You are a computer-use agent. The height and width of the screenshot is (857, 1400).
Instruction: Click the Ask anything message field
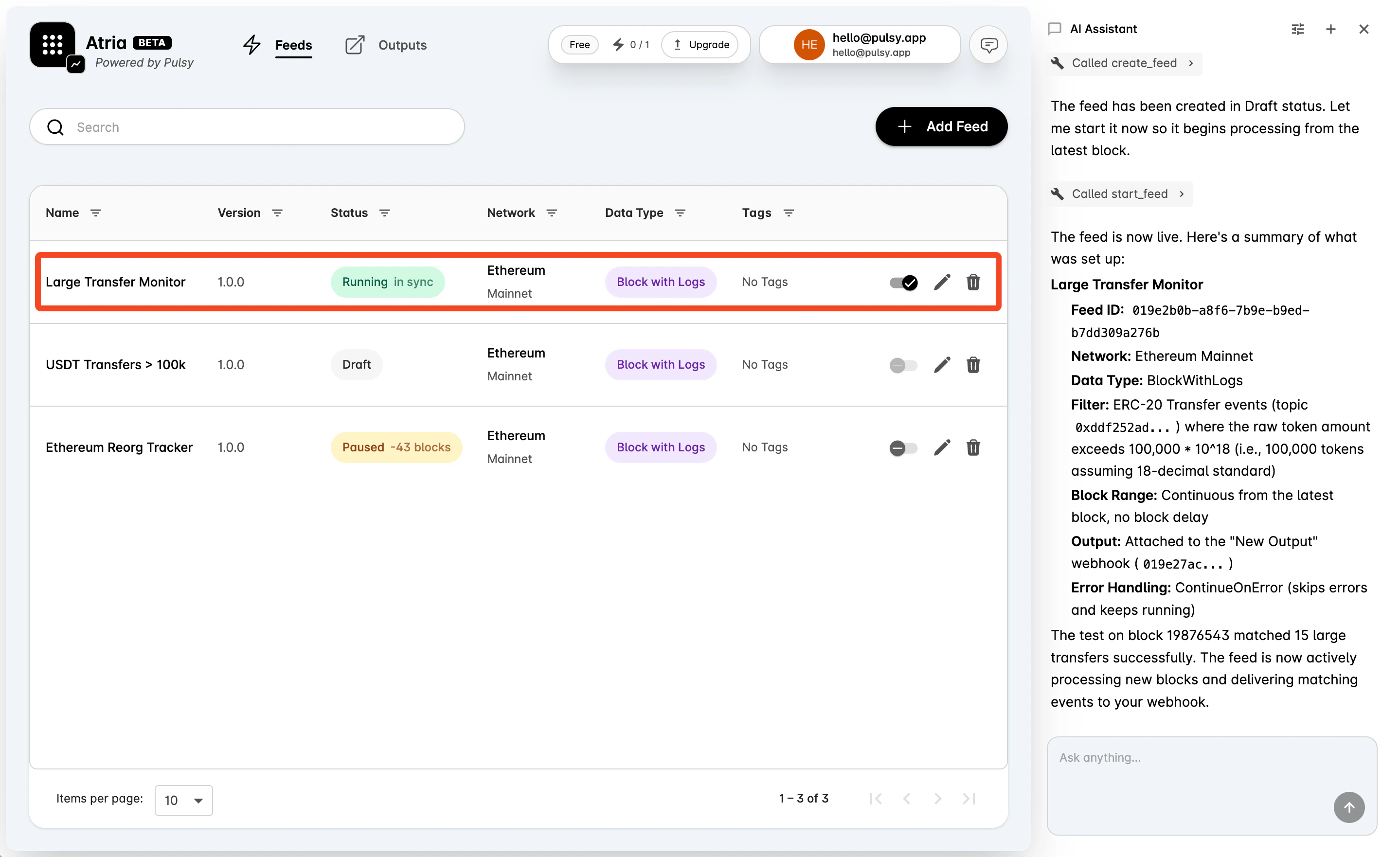(x=1212, y=786)
